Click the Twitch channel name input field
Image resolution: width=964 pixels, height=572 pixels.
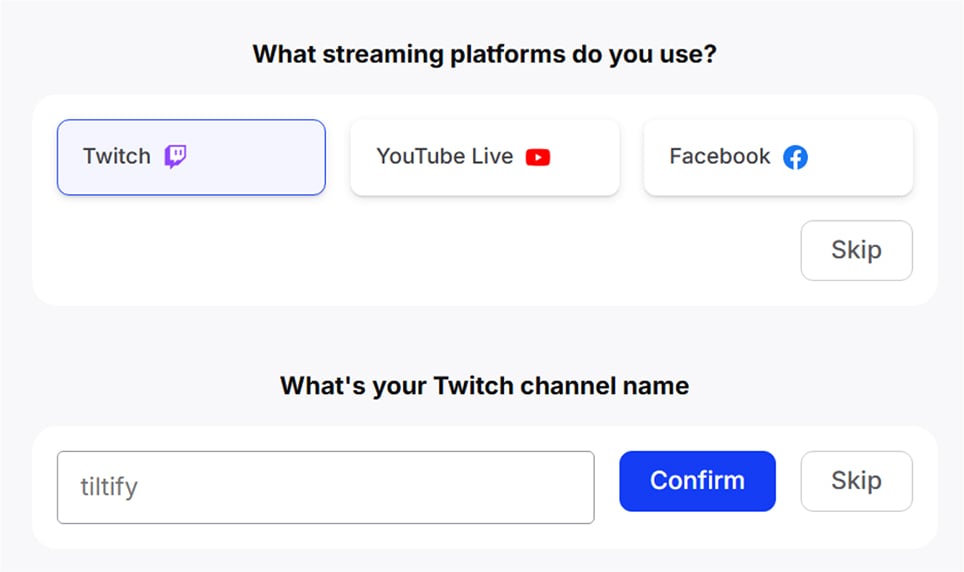coord(326,487)
